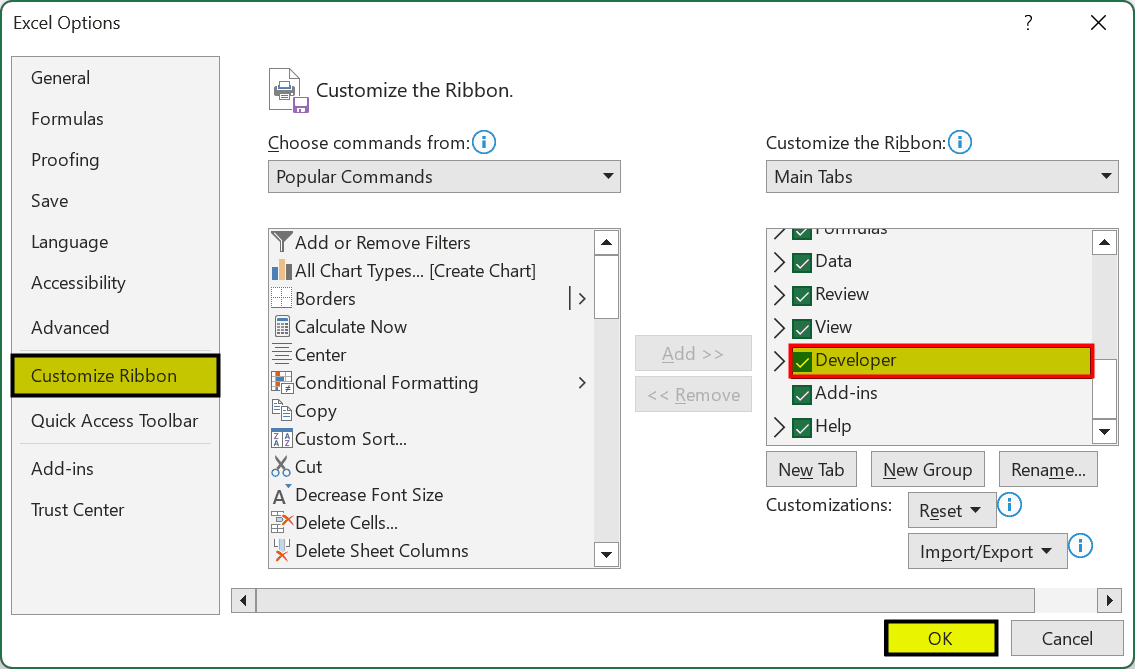The width and height of the screenshot is (1135, 669).
Task: Click the info icon beside Customize the Ribbon label
Action: (960, 142)
